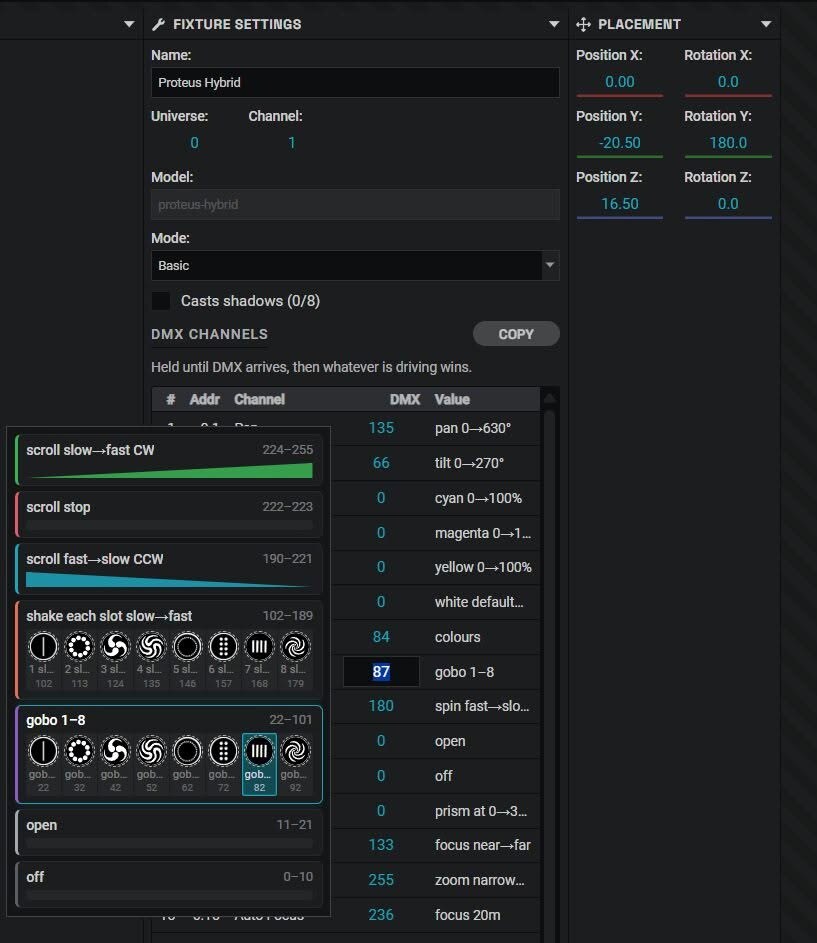This screenshot has height=943, width=817.
Task: Pick shake slot 4 gobo at 135
Action: 152,660
